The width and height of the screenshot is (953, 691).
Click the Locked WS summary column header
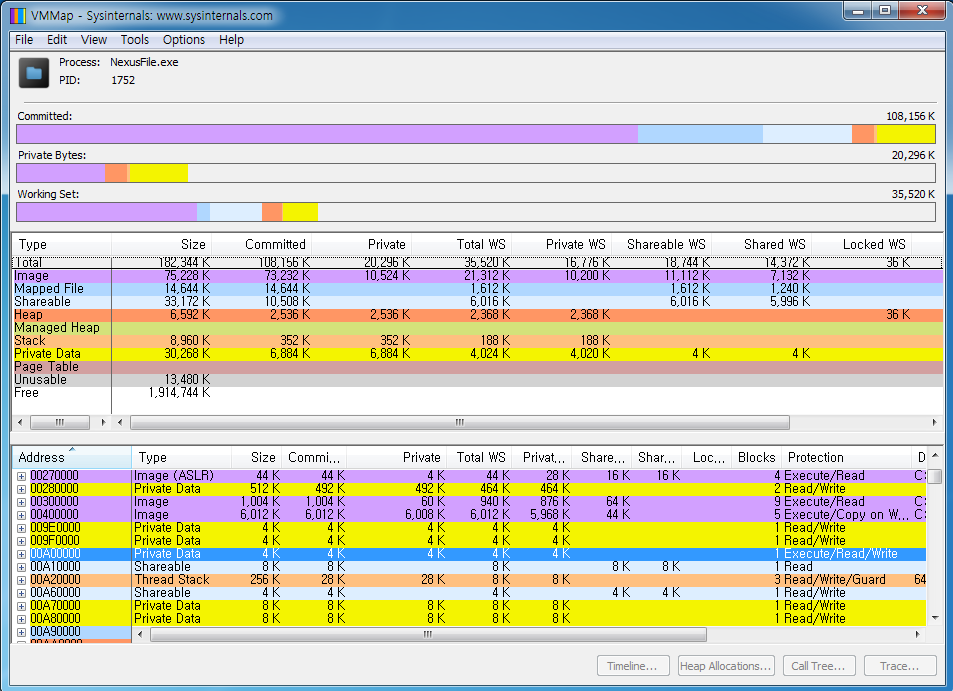[x=862, y=244]
